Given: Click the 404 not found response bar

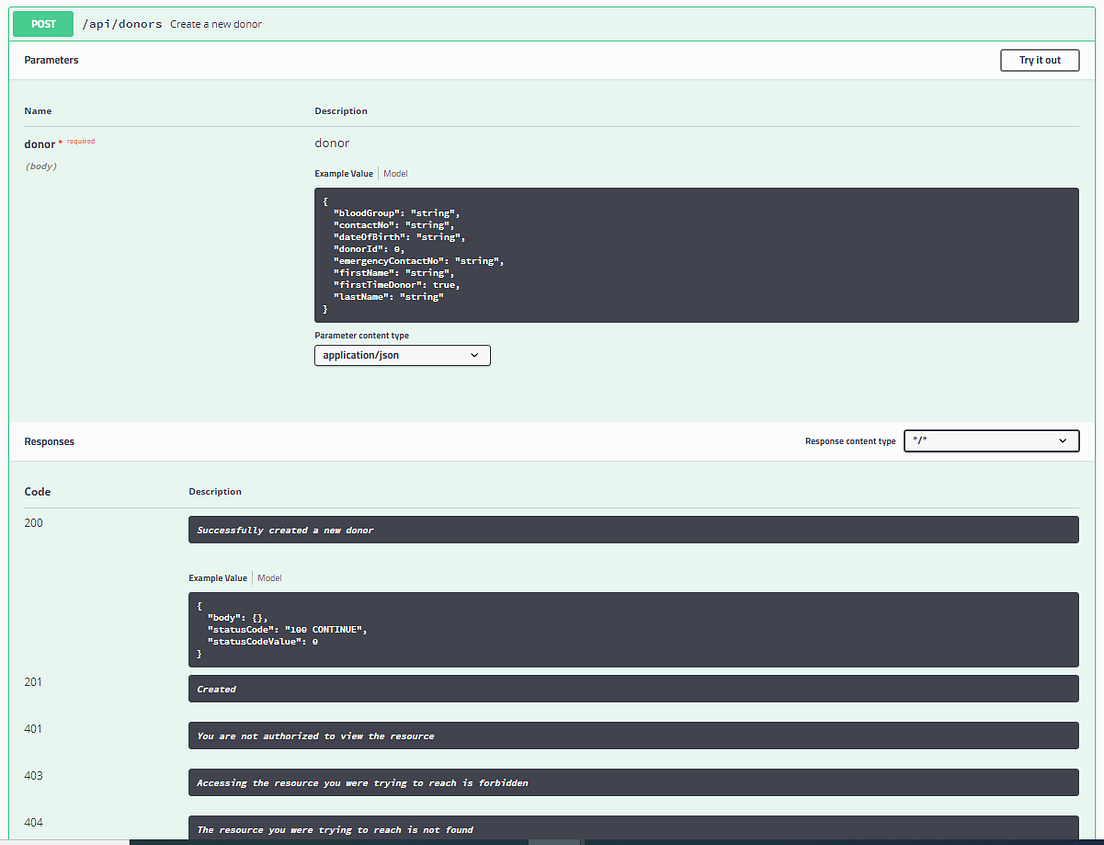Looking at the screenshot, I should 633,829.
